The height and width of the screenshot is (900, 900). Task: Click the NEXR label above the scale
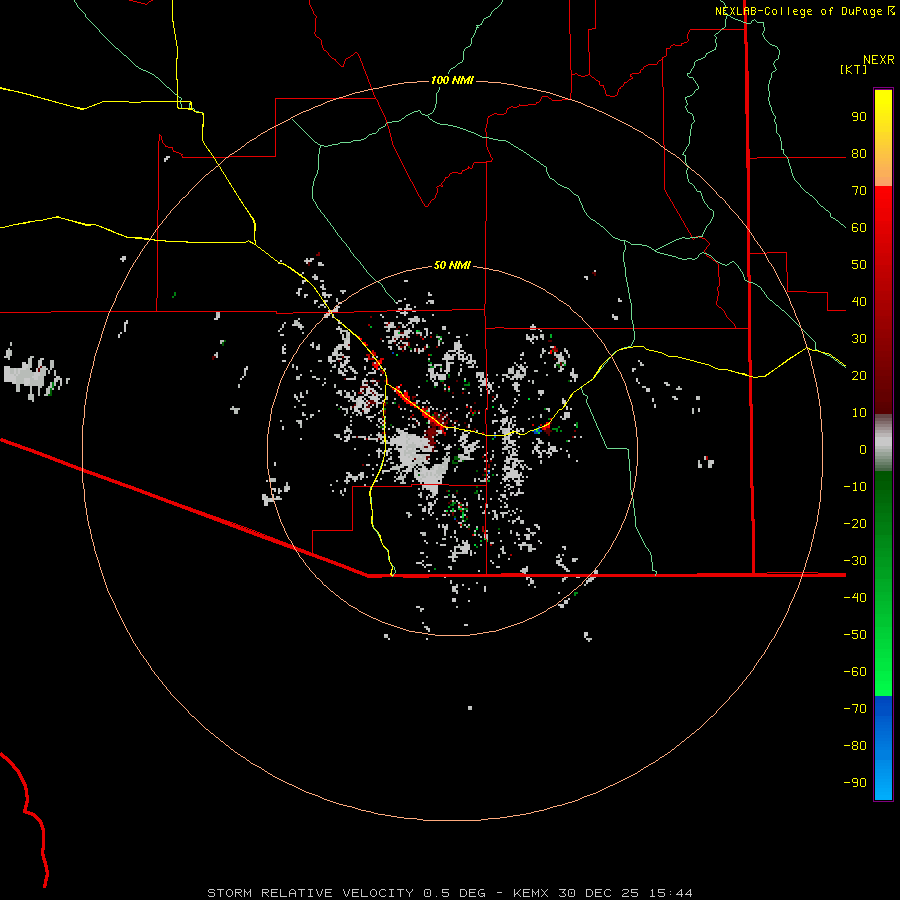click(x=878, y=60)
